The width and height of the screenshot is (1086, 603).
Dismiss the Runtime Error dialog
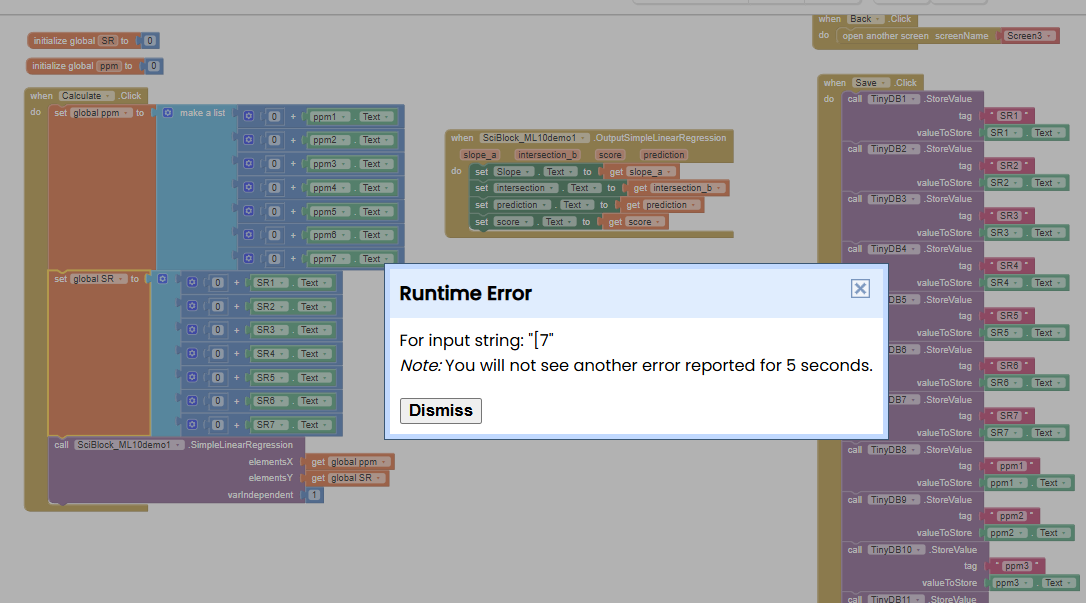(440, 411)
